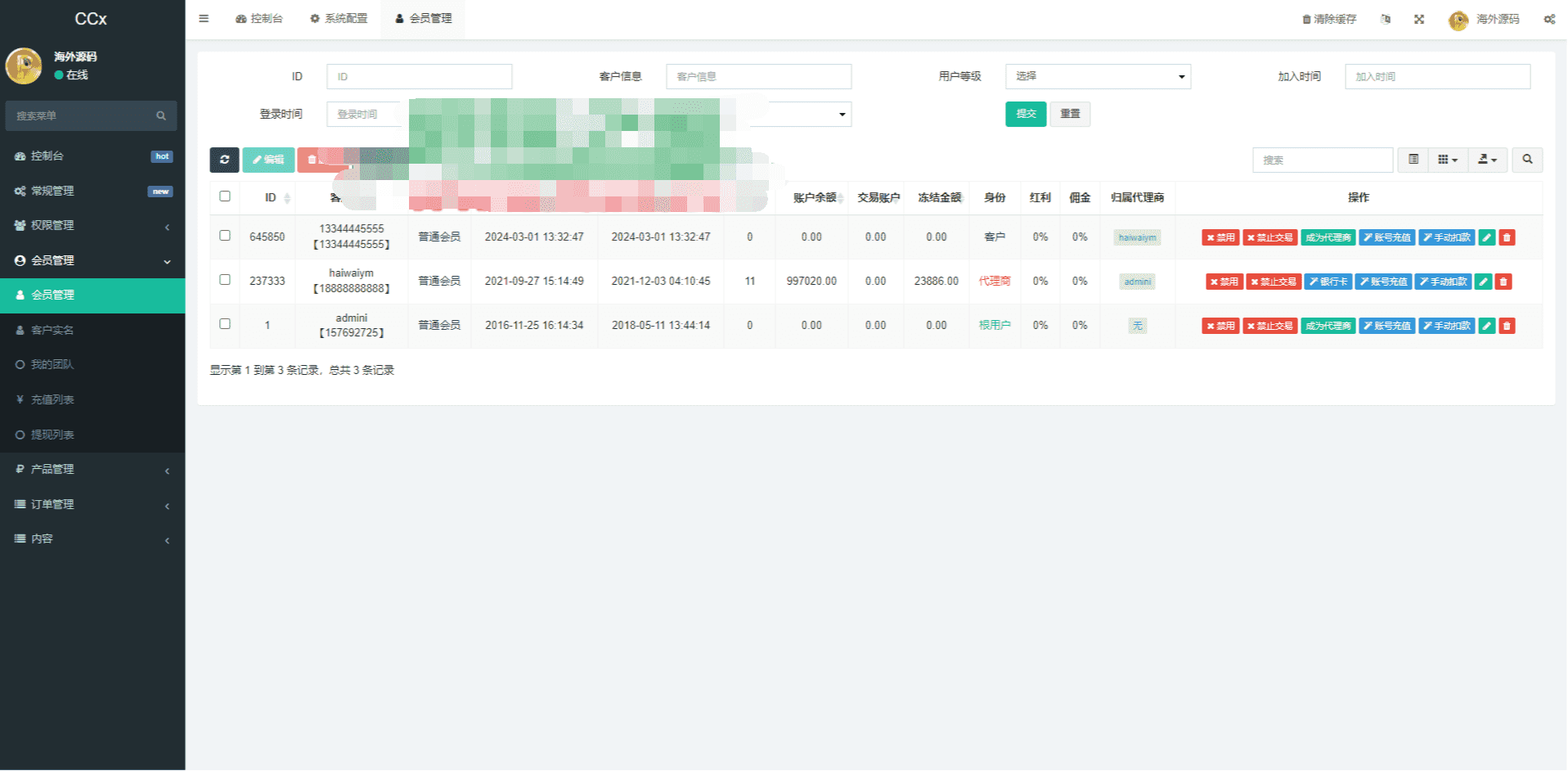Click the red trash icon for admini row
1568x771 pixels.
(x=1507, y=326)
